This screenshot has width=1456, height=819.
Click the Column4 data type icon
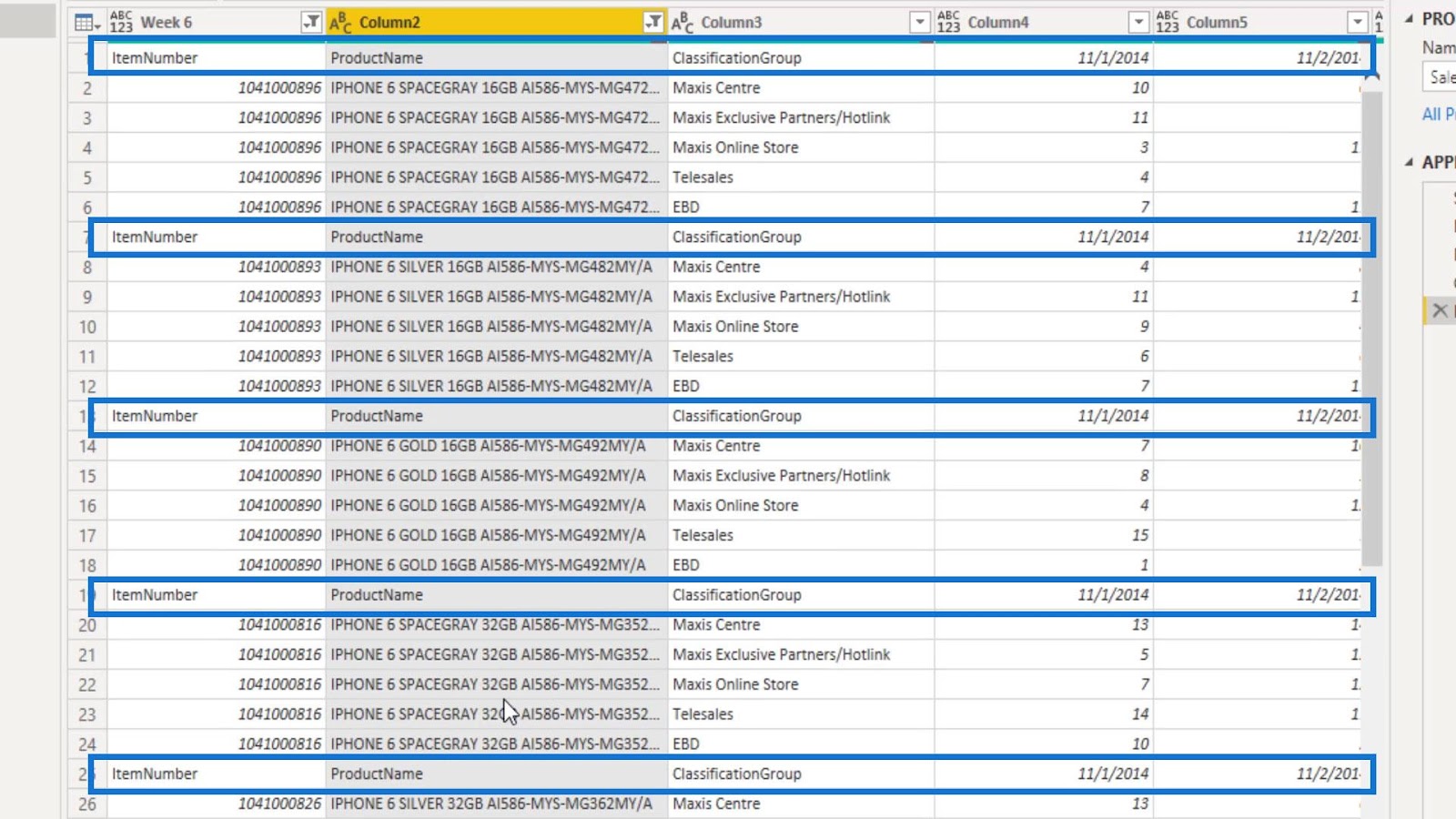click(x=948, y=23)
